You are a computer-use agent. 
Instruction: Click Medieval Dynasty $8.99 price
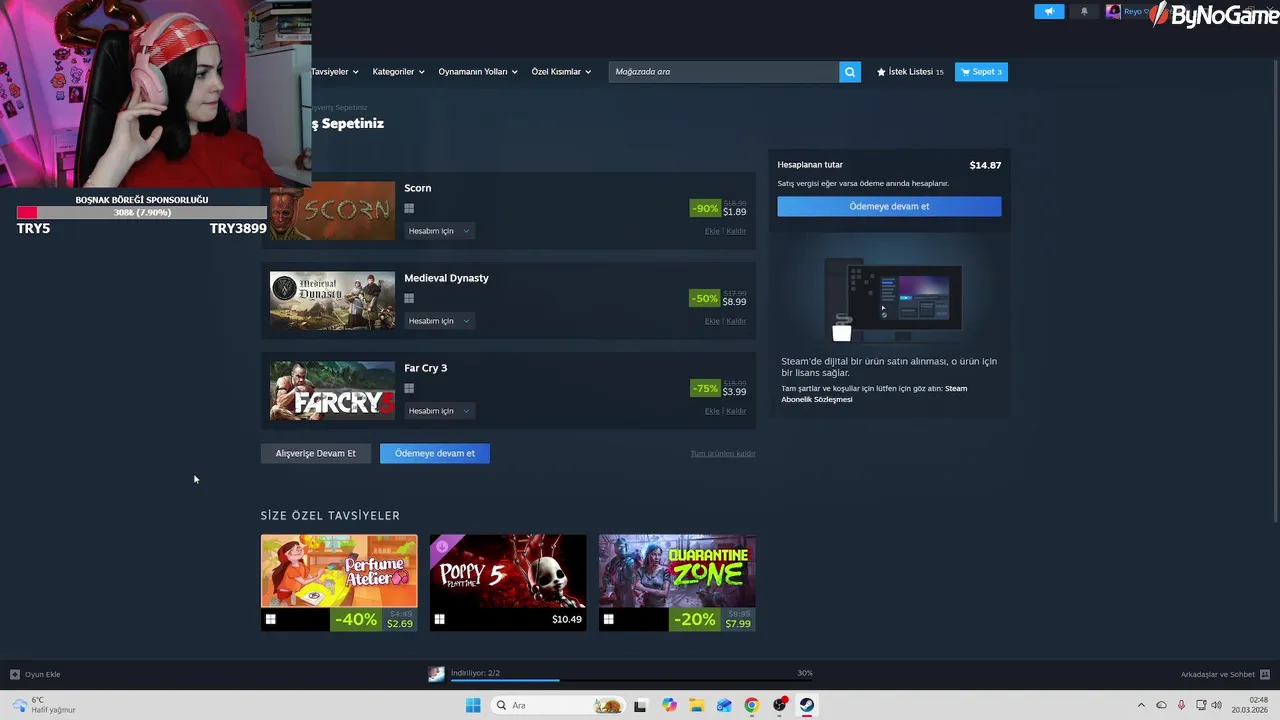click(x=734, y=302)
